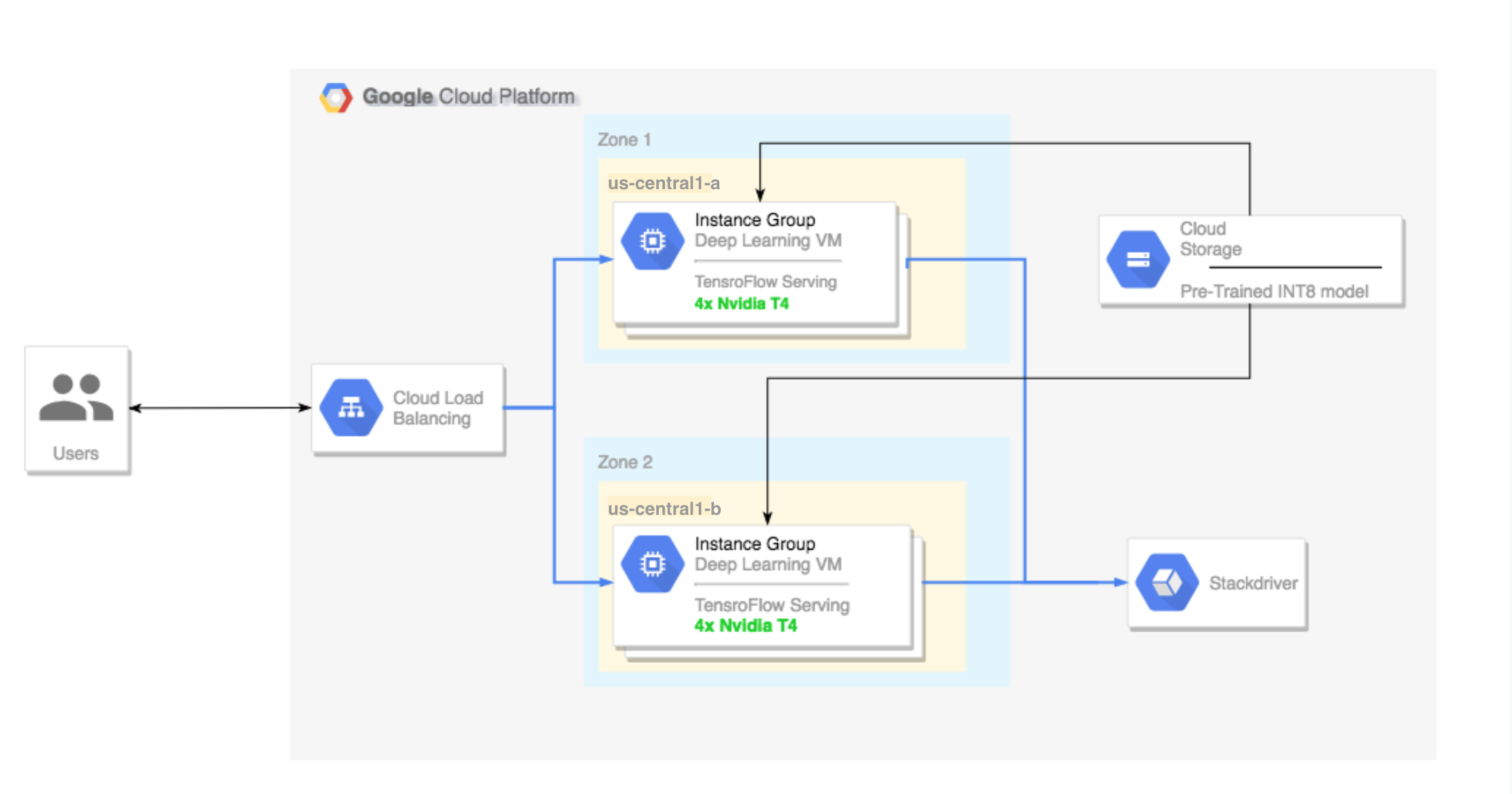Click the Users label text

76,454
